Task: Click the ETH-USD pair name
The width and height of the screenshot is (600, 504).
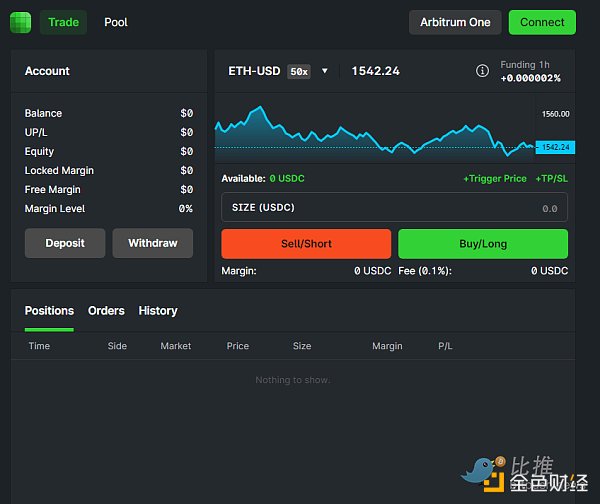Action: [x=254, y=71]
